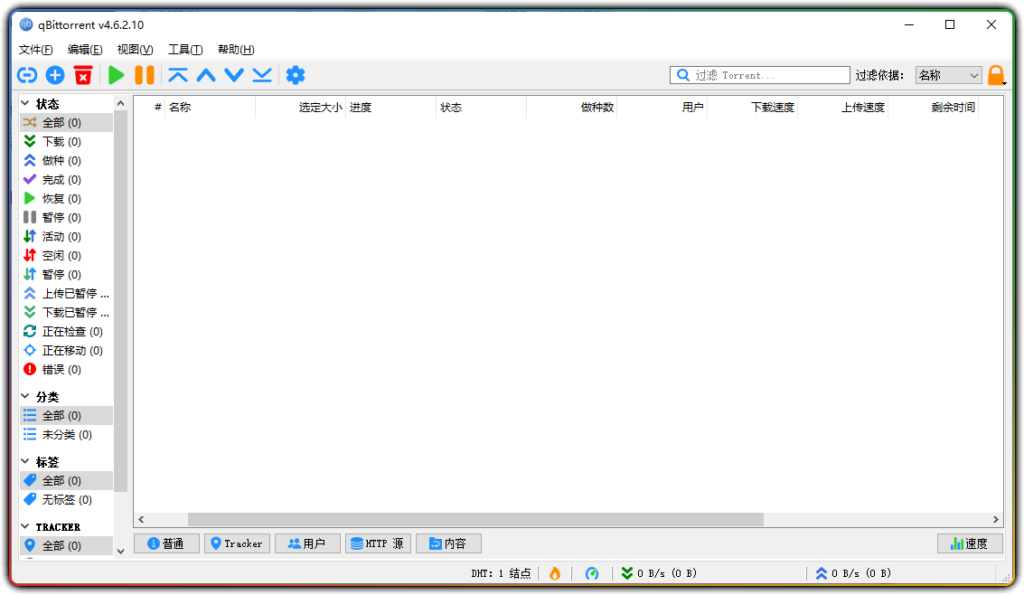Select 全部 (0) under TRACKER
1024x595 pixels.
[x=66, y=545]
